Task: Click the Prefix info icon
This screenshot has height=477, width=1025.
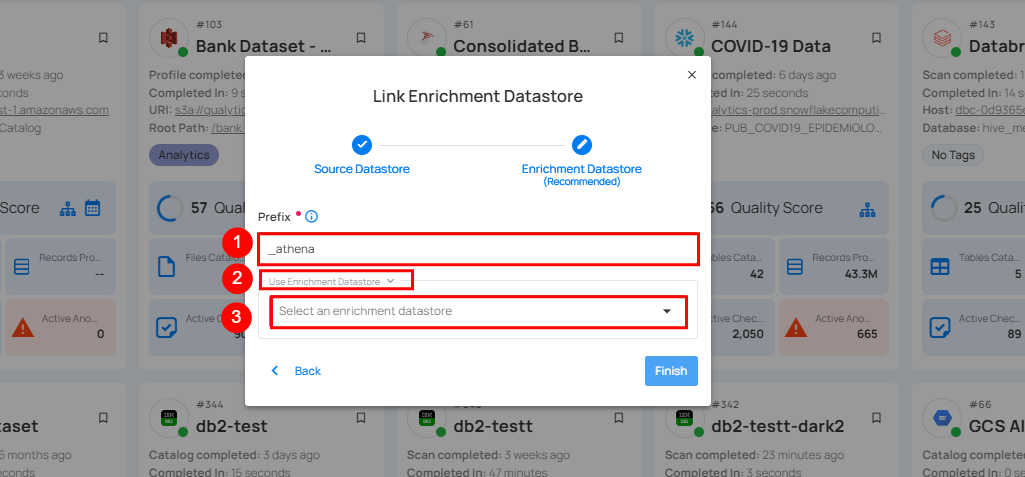Action: tap(312, 216)
